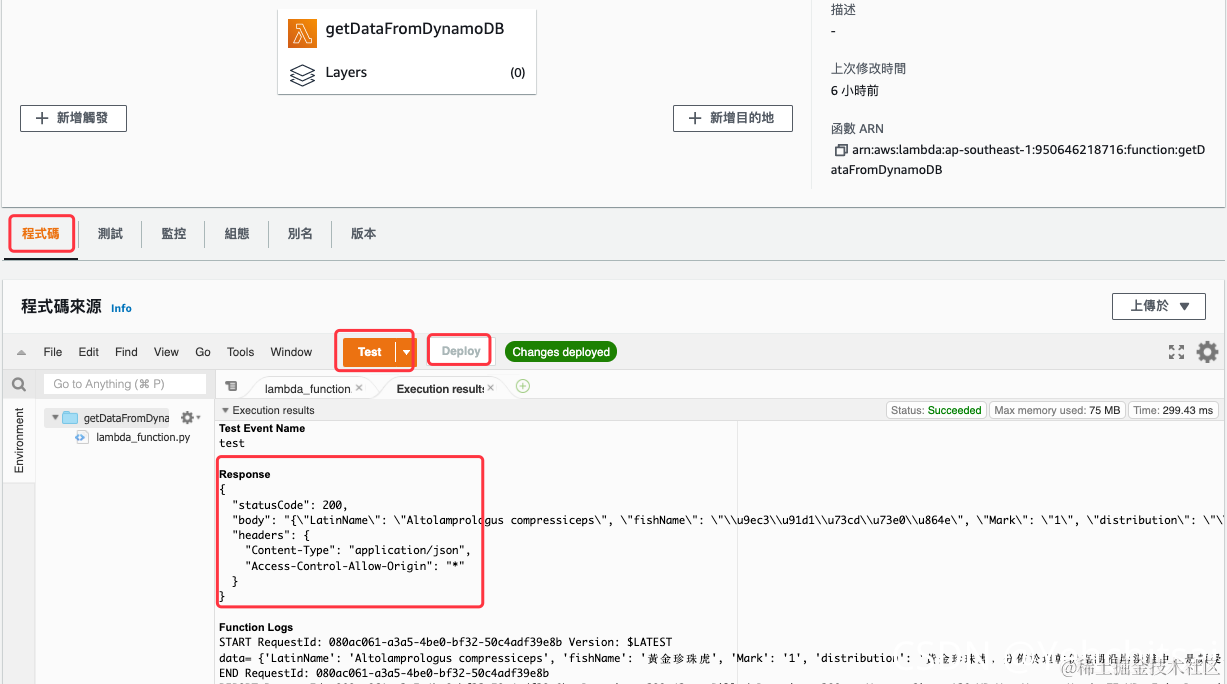This screenshot has width=1227, height=684.
Task: Open the File menu
Action: [53, 352]
